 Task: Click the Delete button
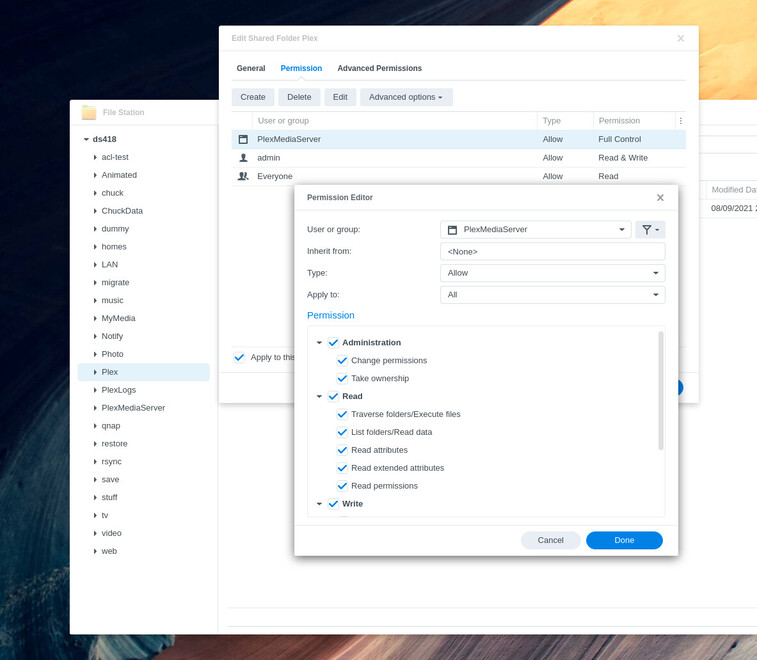tap(299, 97)
